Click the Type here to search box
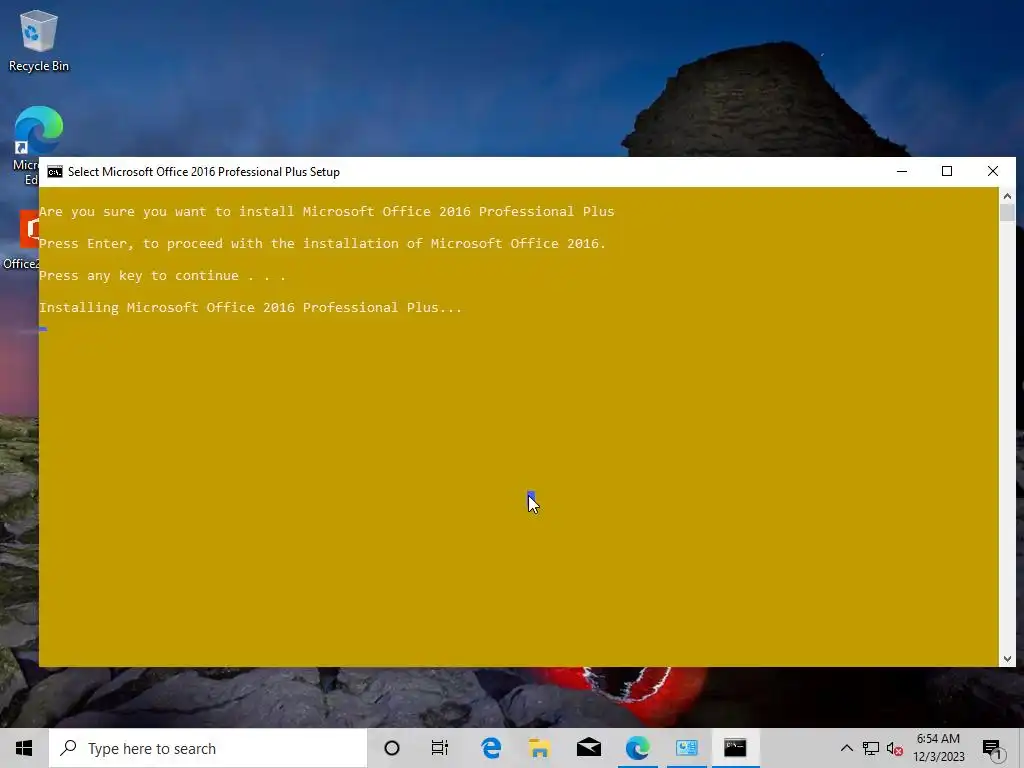Image resolution: width=1024 pixels, height=768 pixels. click(208, 748)
